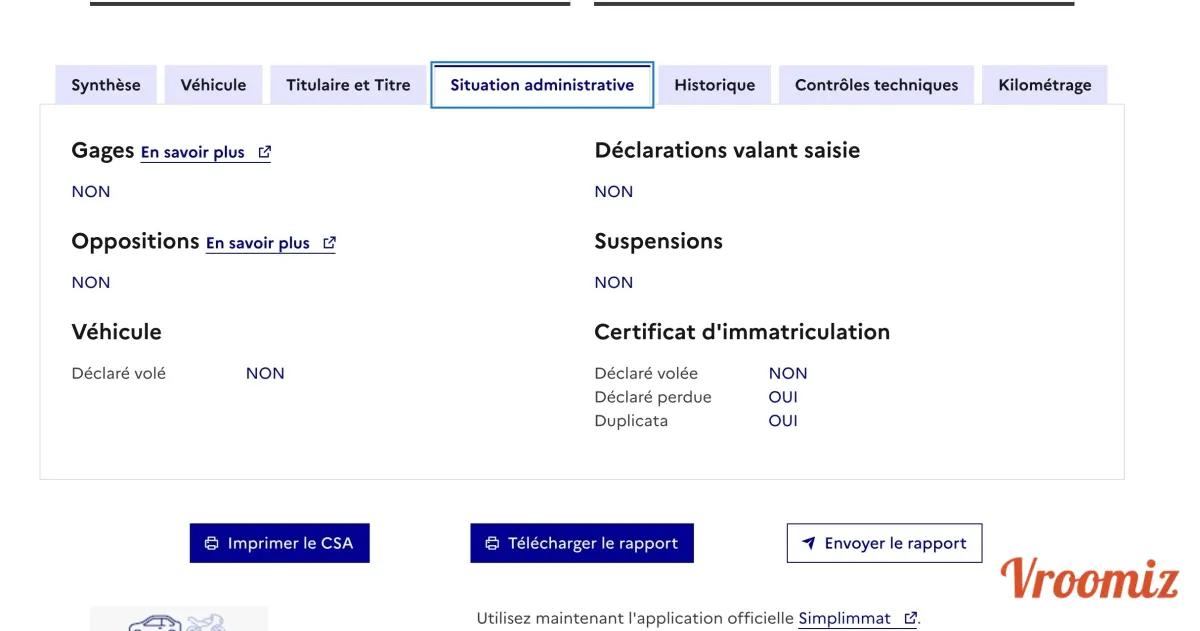Click arrow icon on Envoyer le rapport
This screenshot has height=631, width=1200.
809,544
